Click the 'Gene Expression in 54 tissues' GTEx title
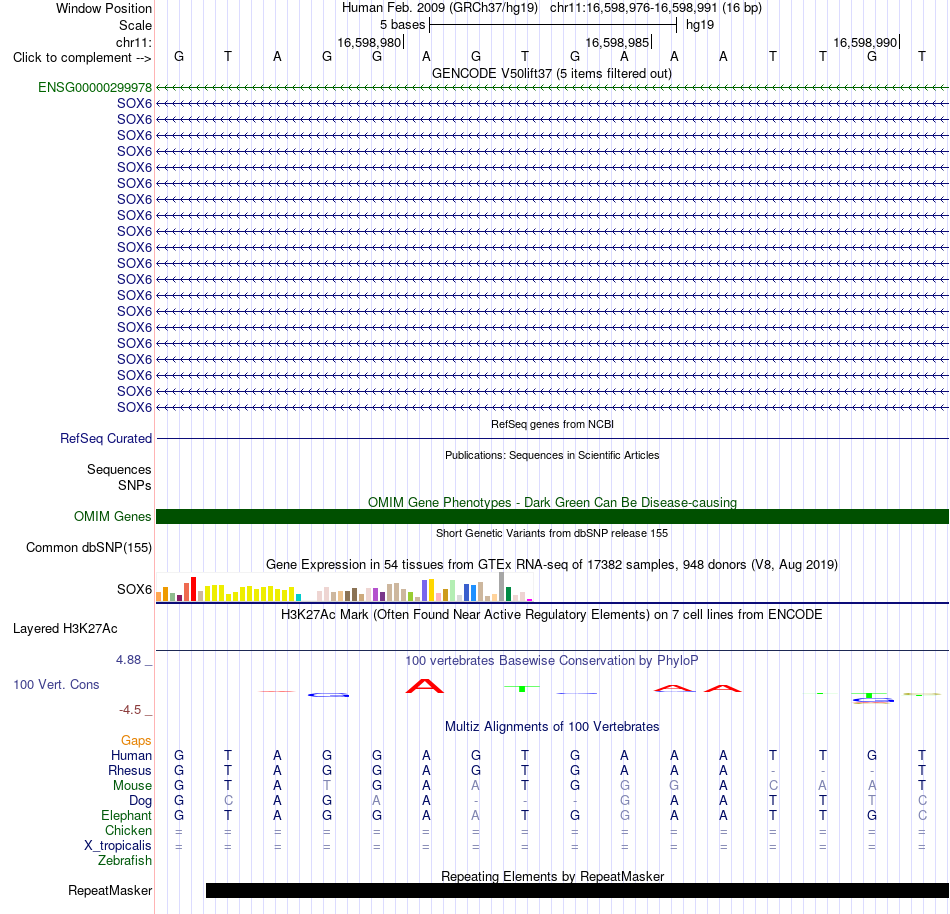Screen dimensions: 950x914 (x=552, y=565)
